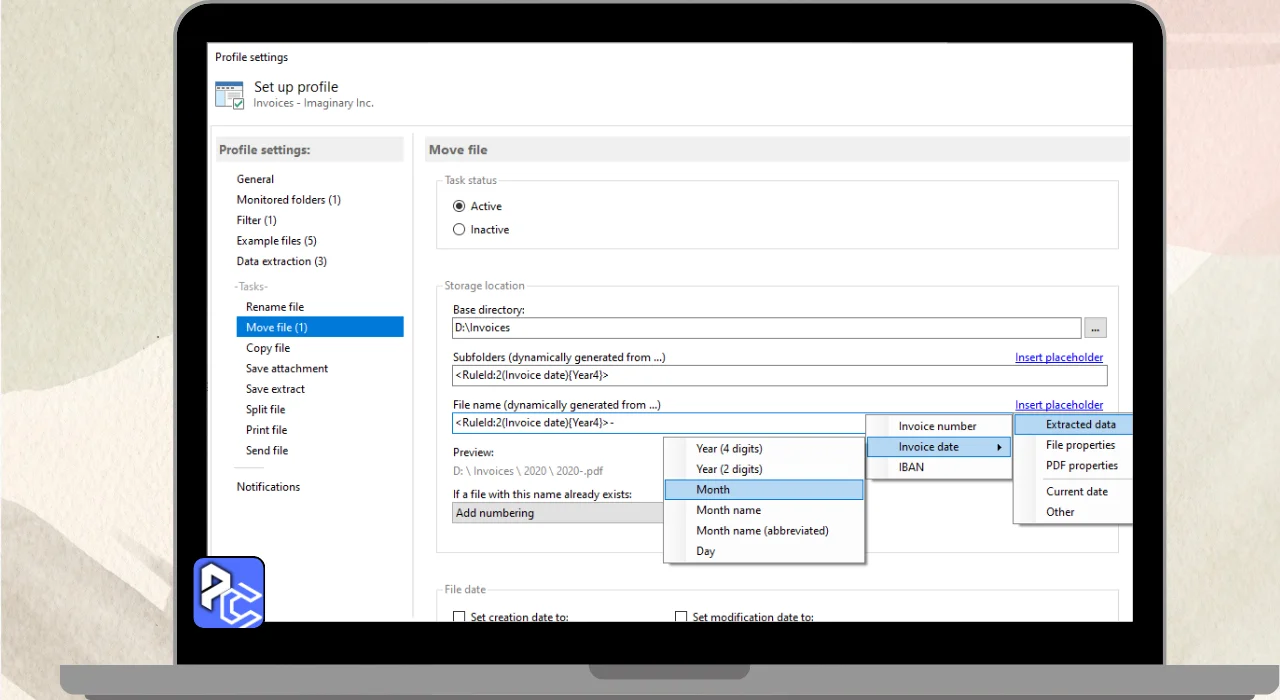The height and width of the screenshot is (700, 1280).
Task: Click the PC logo badge icon
Action: [229, 593]
